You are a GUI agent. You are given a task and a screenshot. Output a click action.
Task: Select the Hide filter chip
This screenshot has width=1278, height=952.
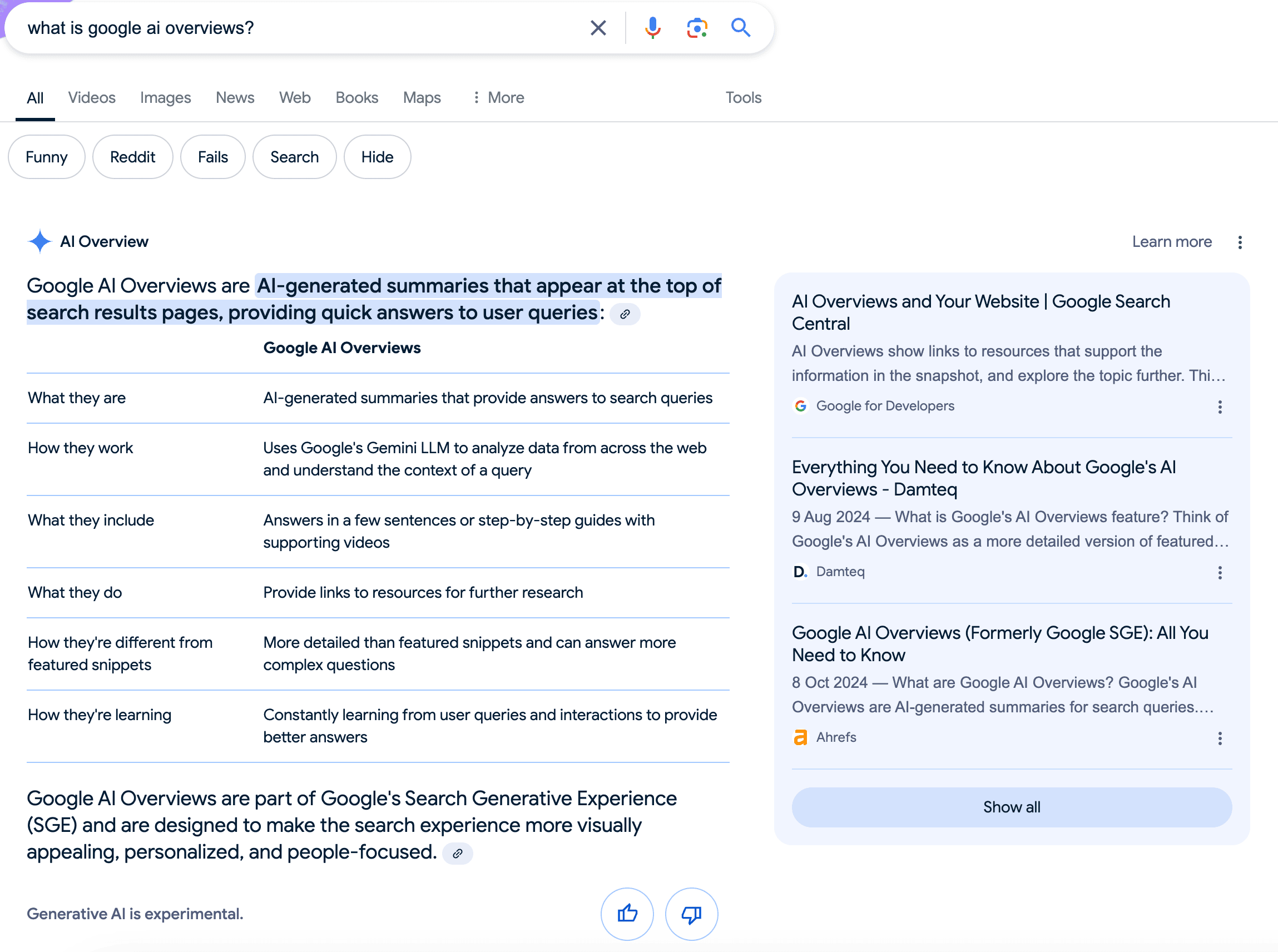pos(378,157)
